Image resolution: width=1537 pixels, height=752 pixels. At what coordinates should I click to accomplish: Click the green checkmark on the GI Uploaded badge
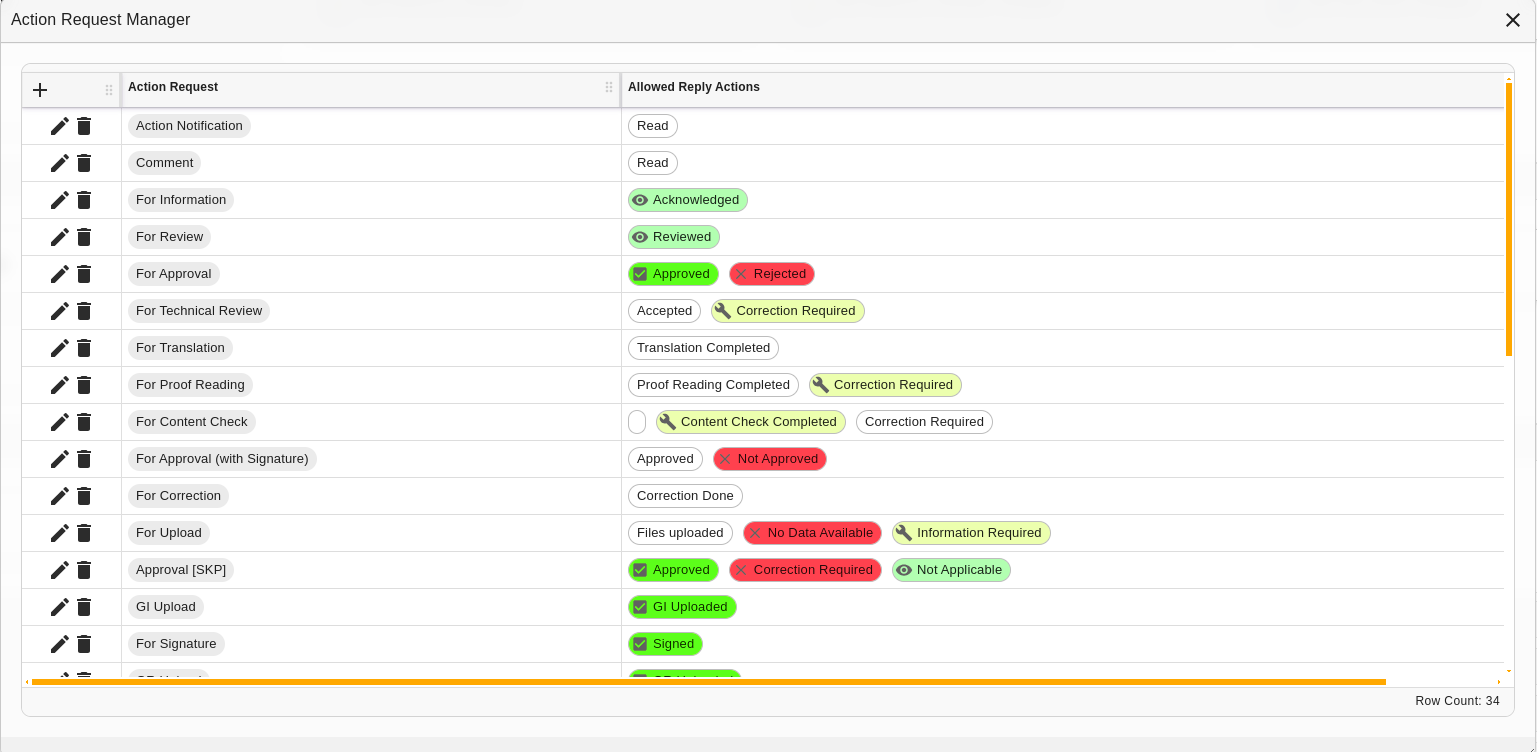tap(640, 607)
